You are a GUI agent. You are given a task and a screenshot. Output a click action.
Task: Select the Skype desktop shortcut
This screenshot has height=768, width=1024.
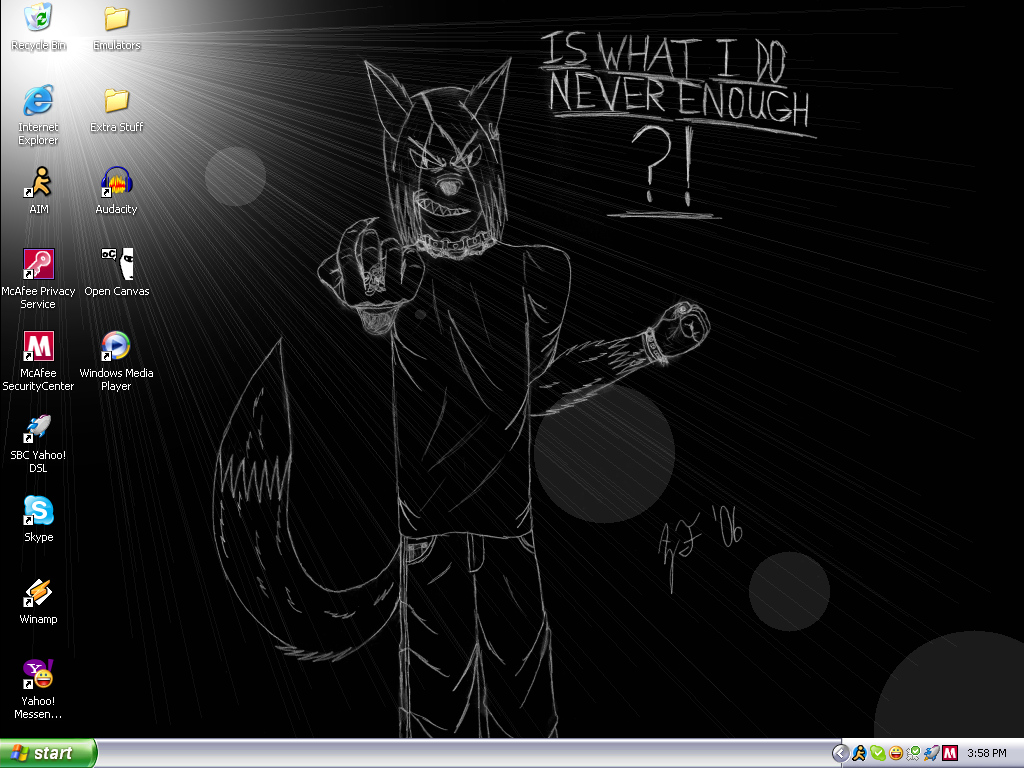tap(39, 520)
